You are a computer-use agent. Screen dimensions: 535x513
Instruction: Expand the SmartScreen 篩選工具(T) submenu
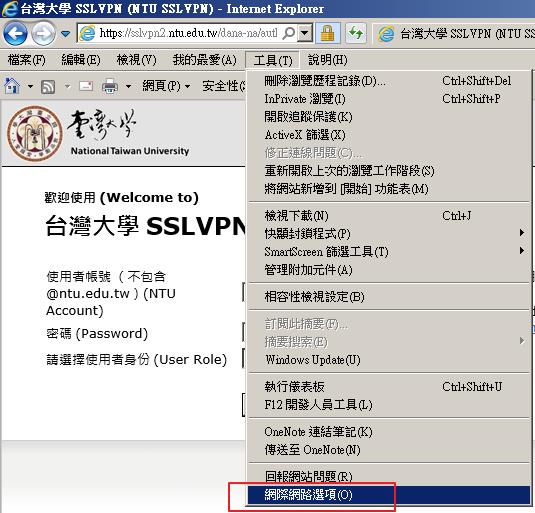(389, 252)
